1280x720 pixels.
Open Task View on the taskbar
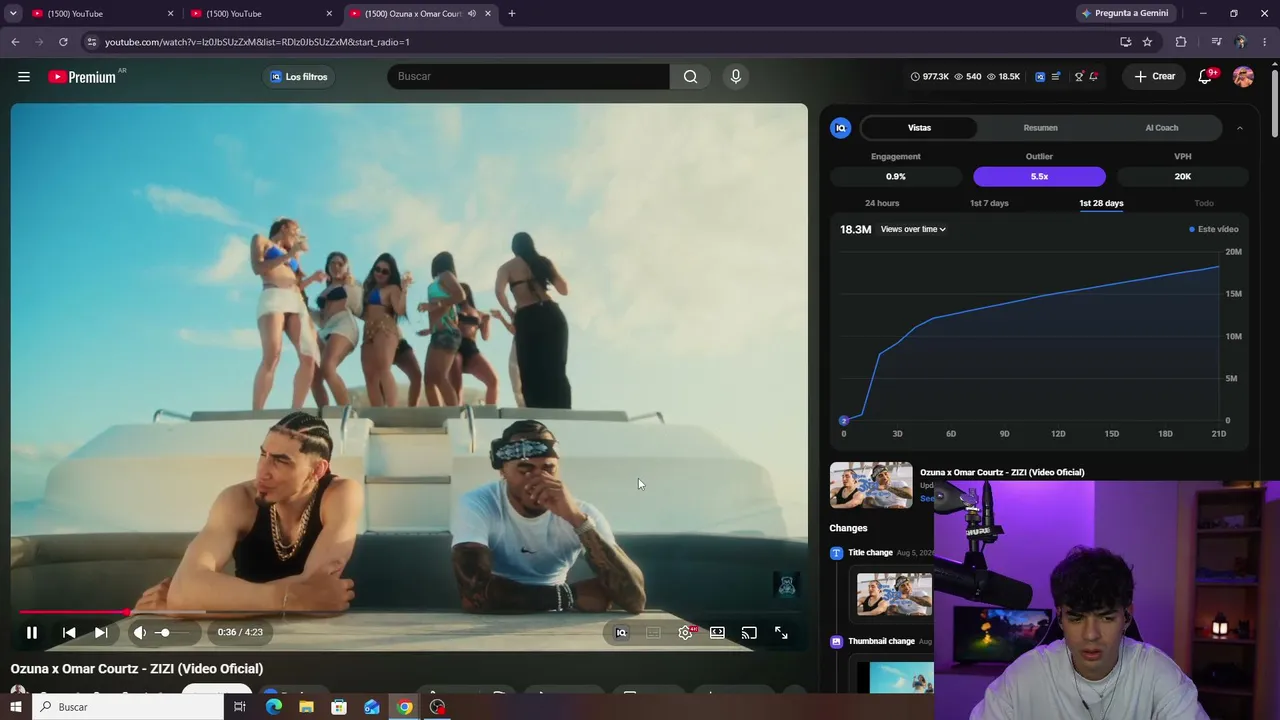tap(240, 707)
